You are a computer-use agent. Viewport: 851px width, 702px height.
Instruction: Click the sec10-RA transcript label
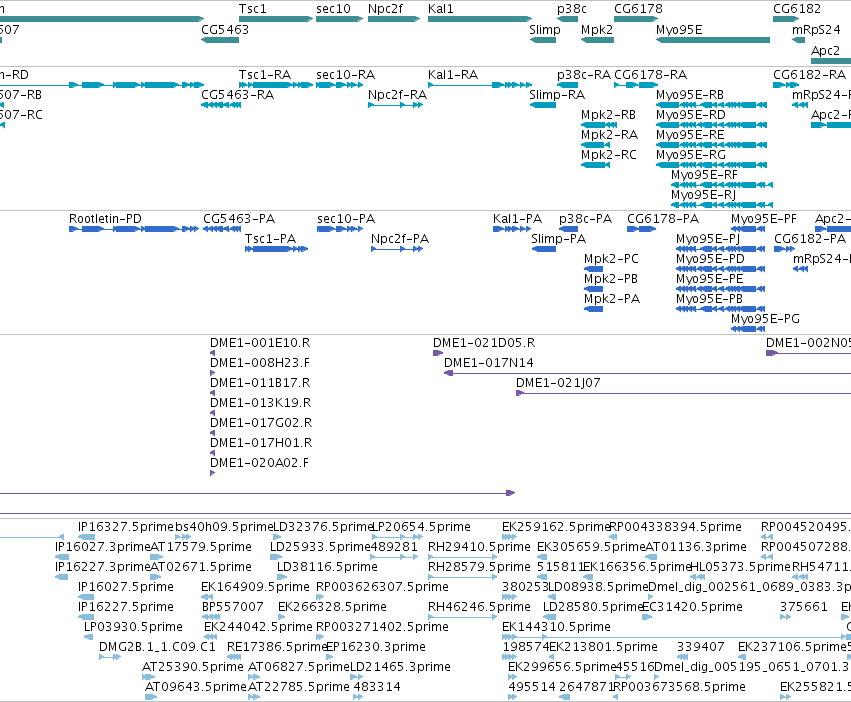coord(346,74)
